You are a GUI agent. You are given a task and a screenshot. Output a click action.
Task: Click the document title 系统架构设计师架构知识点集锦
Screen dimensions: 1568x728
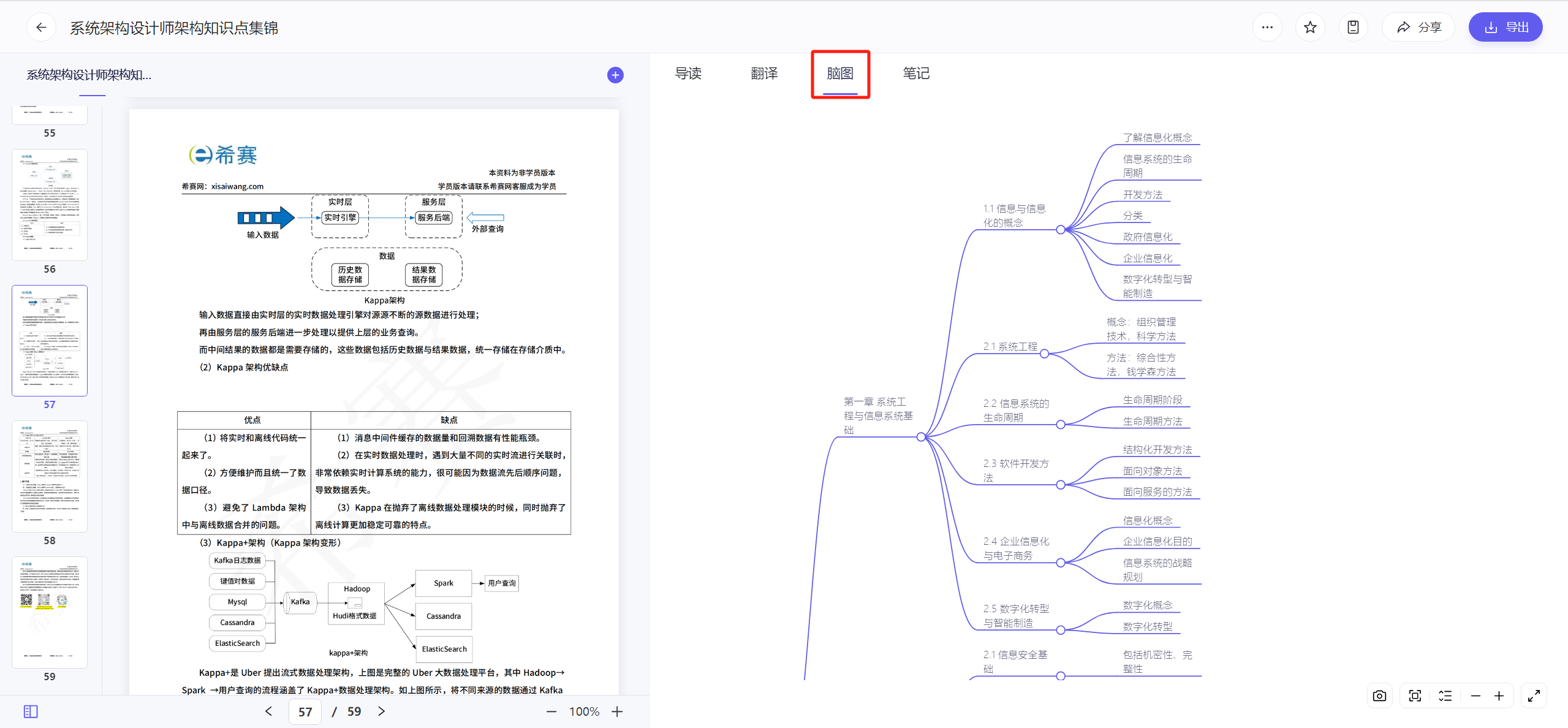[174, 28]
